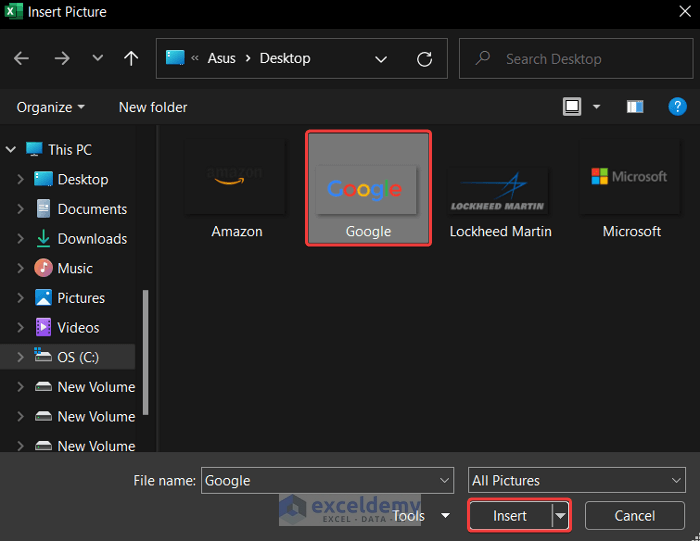Expand the OS (C:) drive node
700x541 pixels.
20,357
